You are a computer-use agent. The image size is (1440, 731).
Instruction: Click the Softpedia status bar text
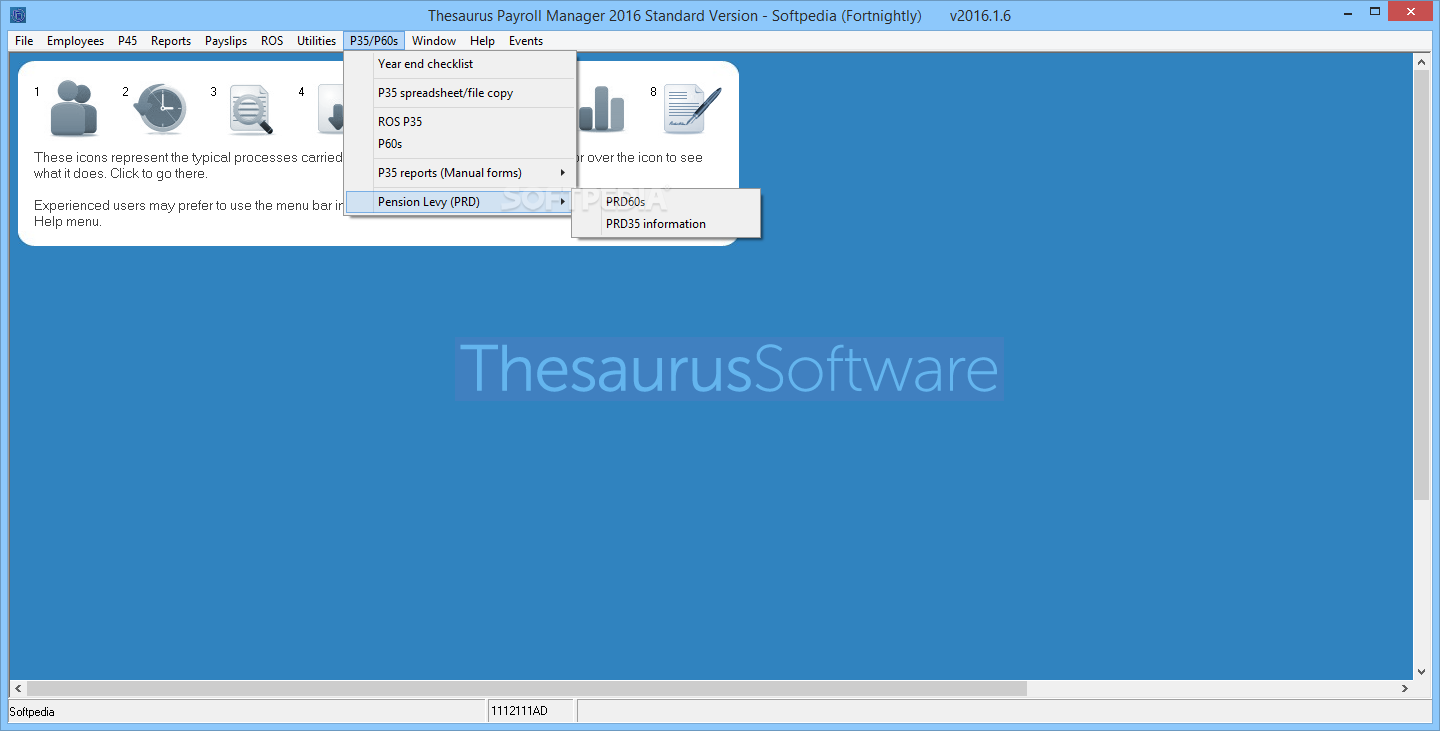32,712
